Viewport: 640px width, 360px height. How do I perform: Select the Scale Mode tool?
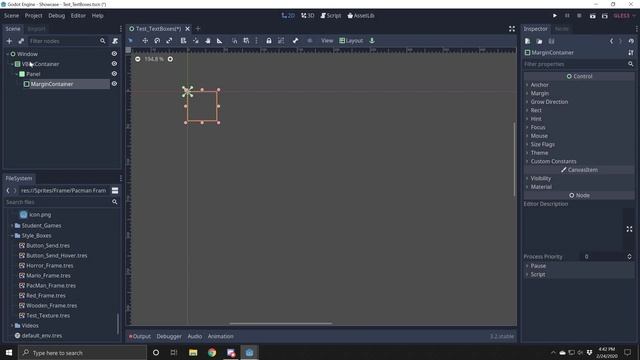169,40
